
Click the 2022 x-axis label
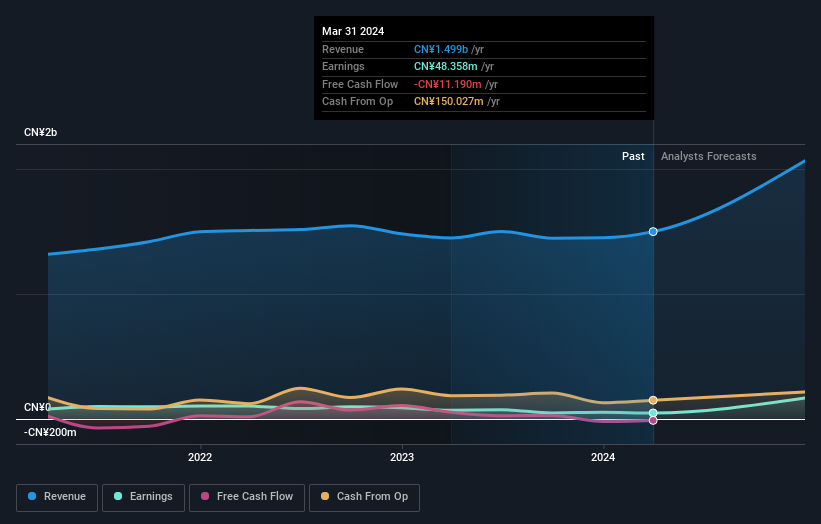click(x=200, y=457)
